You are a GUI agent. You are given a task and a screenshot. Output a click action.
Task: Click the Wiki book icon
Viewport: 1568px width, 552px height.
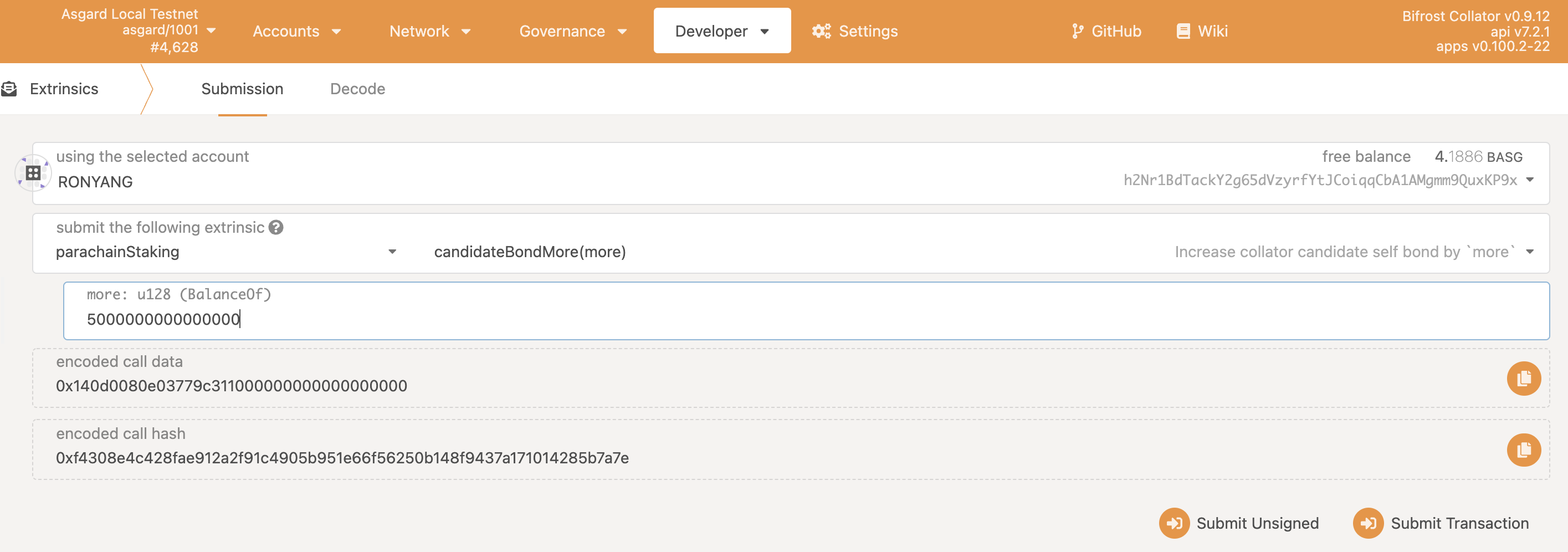pos(1183,31)
